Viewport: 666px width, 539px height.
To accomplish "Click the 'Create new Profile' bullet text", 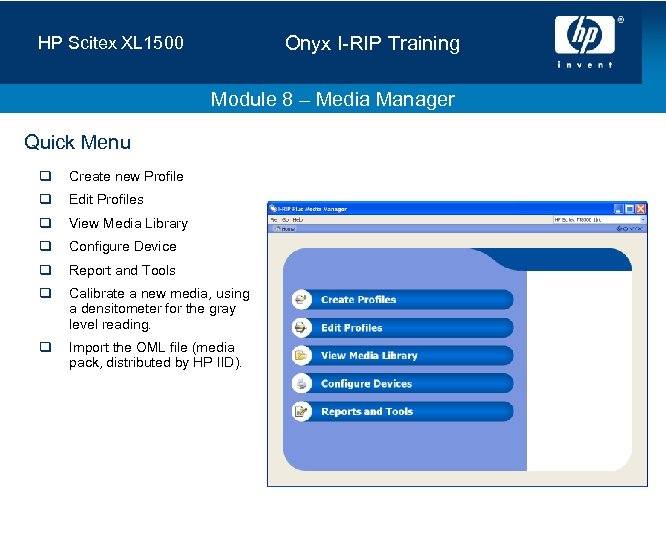I will pyautogui.click(x=126, y=176).
